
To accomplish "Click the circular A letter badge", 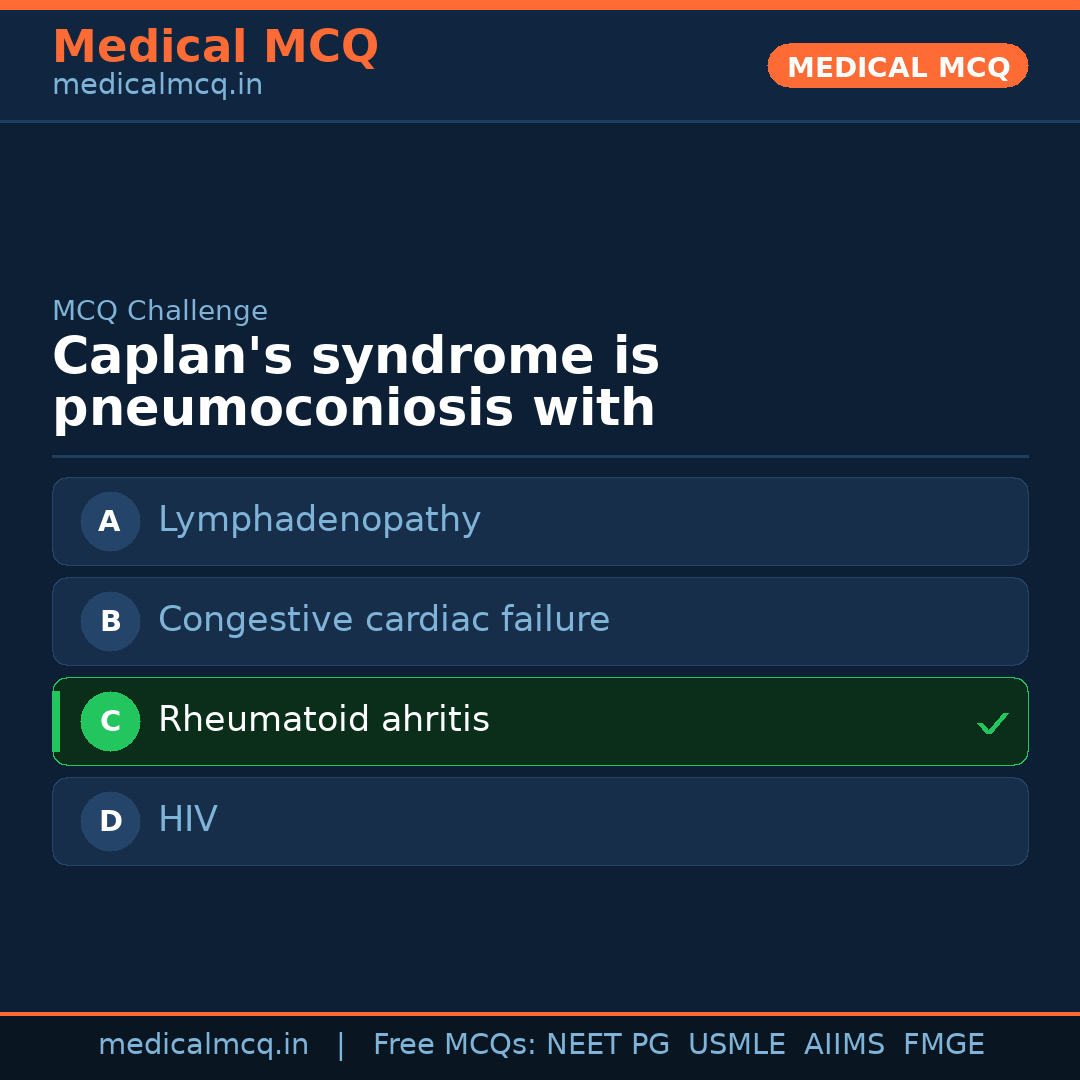I will (110, 521).
